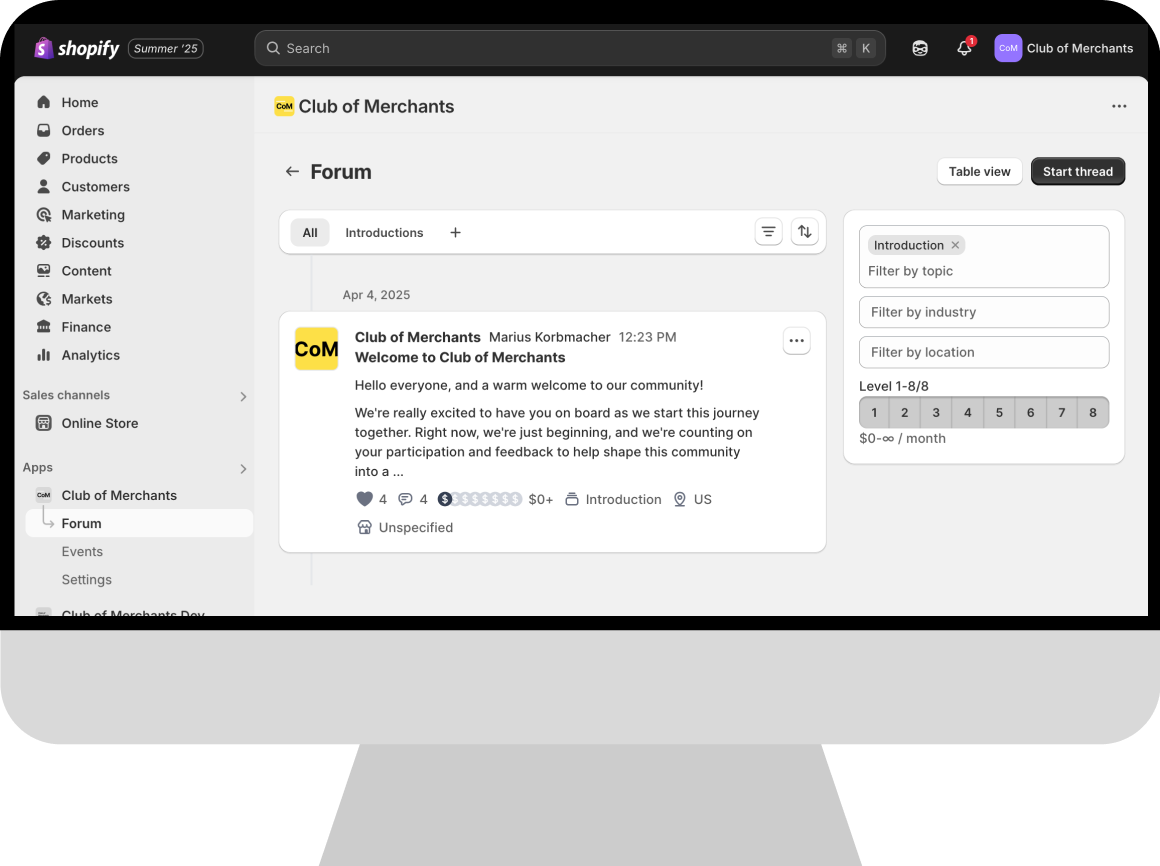Image resolution: width=1160 pixels, height=866 pixels.
Task: Select Forum in the sidebar
Action: (139, 524)
